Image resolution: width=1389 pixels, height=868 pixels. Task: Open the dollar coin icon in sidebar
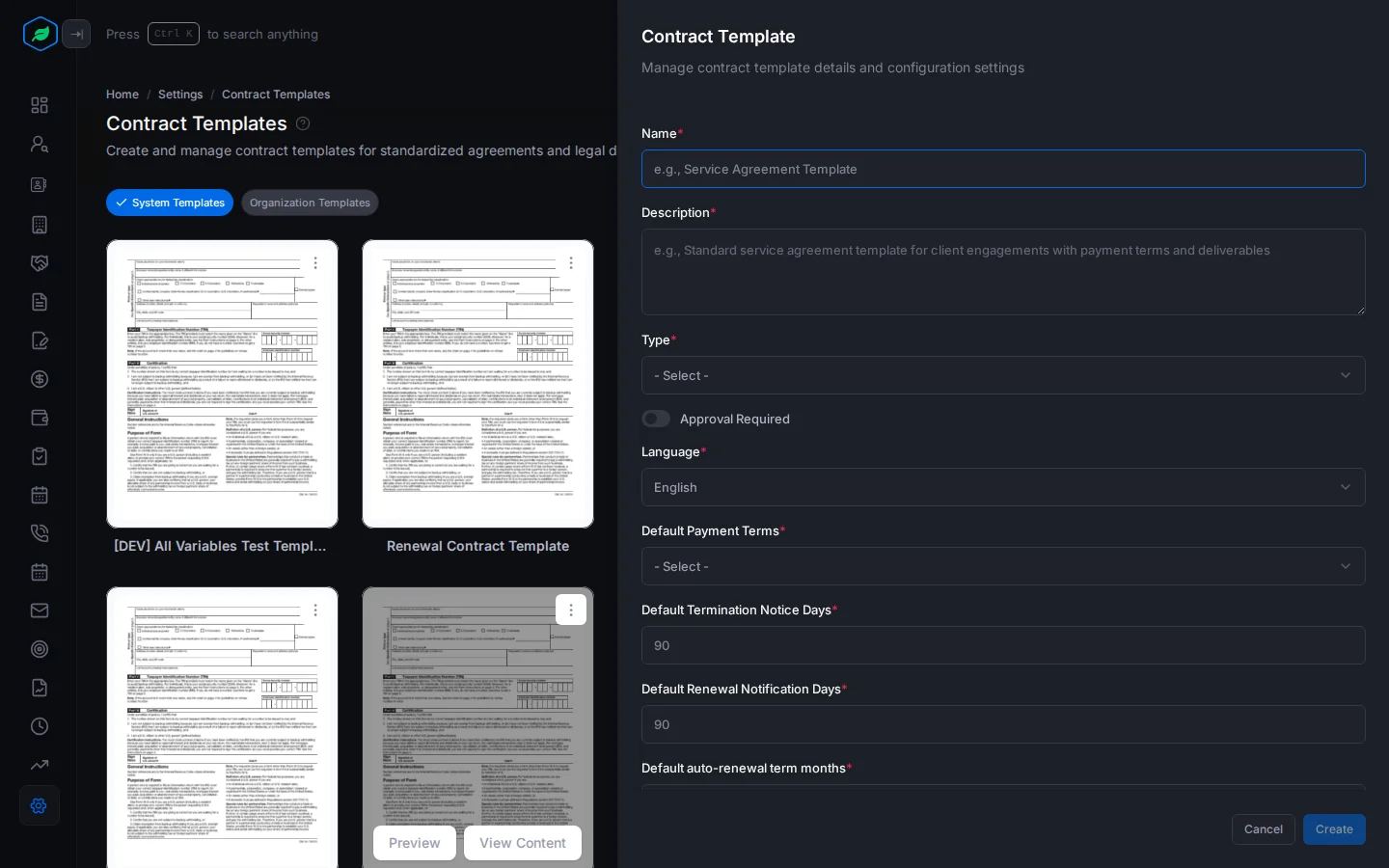point(40,379)
